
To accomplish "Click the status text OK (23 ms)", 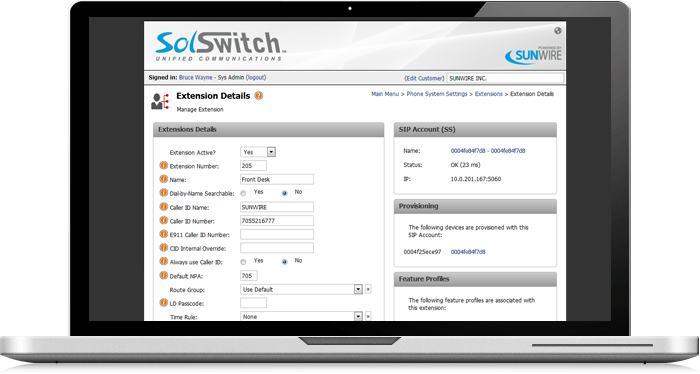I will 465,165.
